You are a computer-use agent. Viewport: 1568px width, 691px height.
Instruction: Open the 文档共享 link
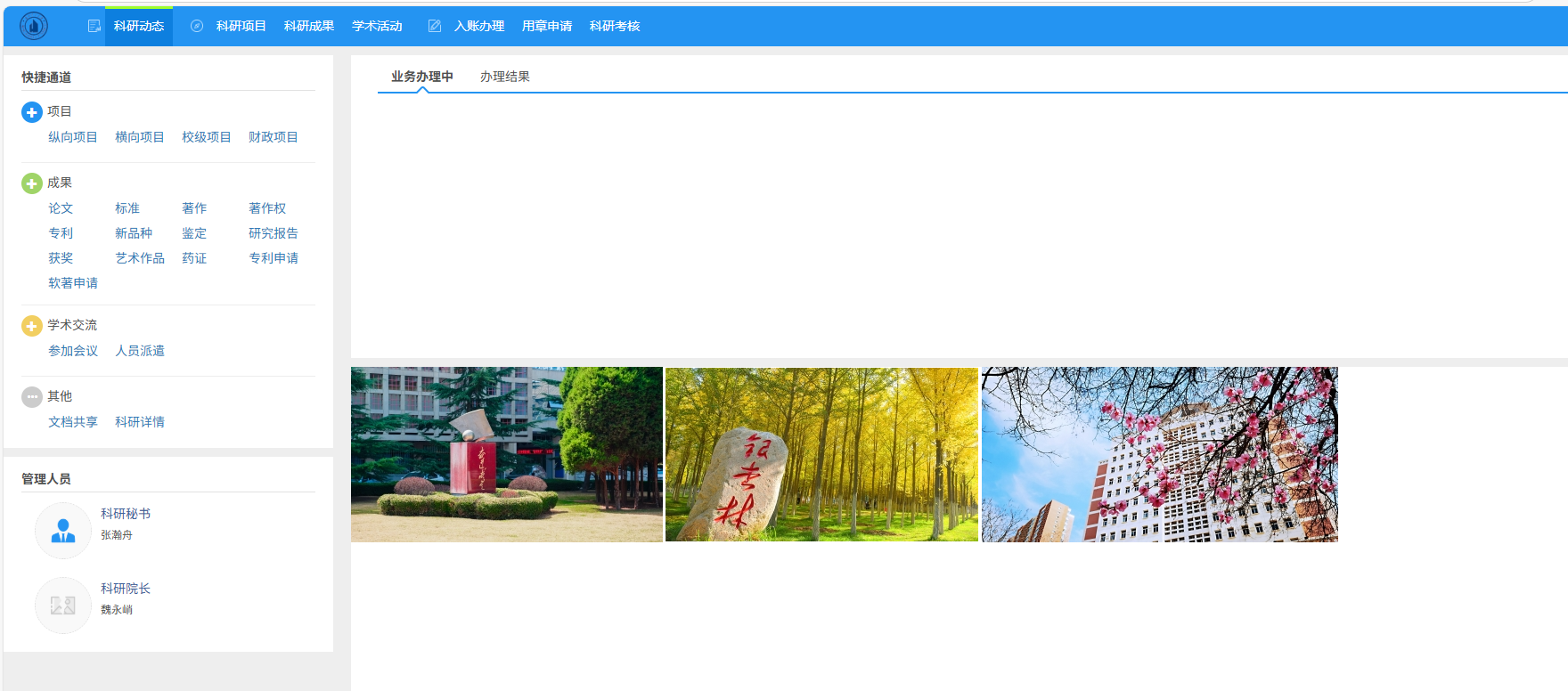tap(73, 422)
